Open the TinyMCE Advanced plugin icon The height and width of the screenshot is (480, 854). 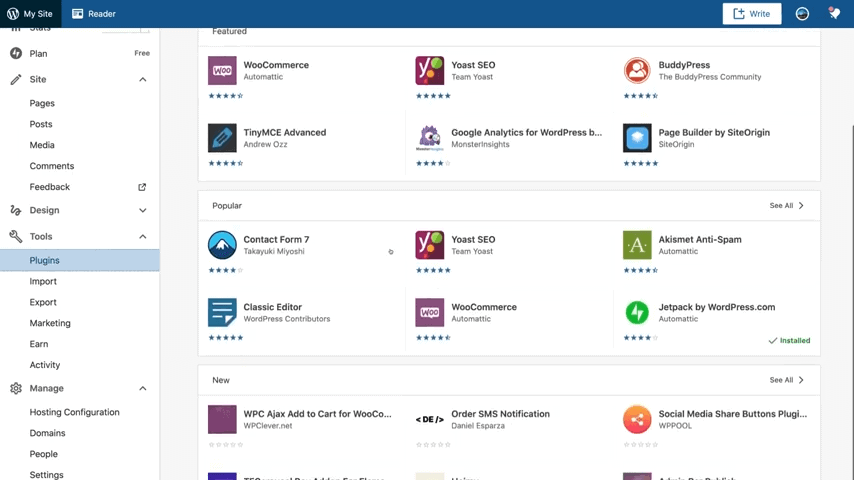tap(222, 138)
